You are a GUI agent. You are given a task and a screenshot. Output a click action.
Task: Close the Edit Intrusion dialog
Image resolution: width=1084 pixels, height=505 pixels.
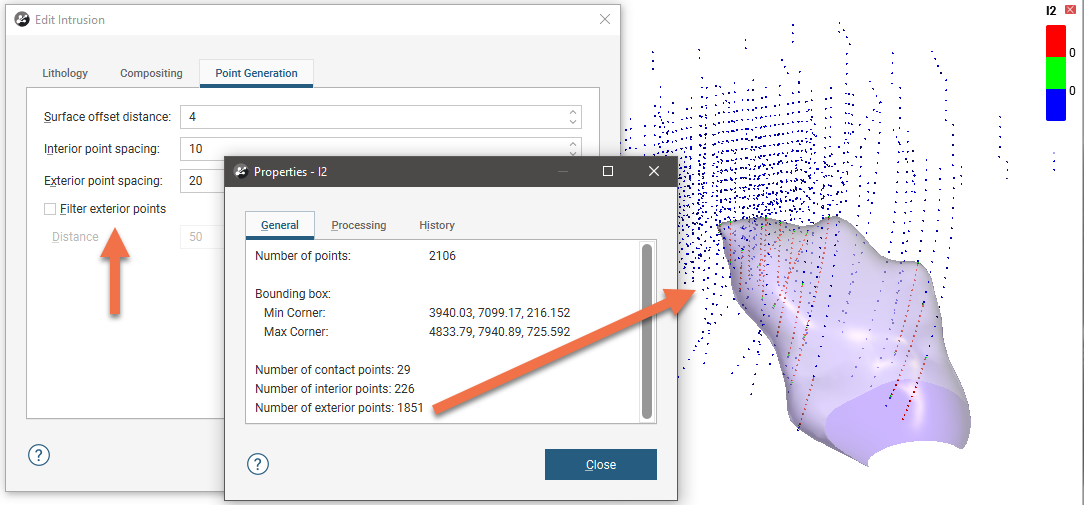pyautogui.click(x=604, y=19)
